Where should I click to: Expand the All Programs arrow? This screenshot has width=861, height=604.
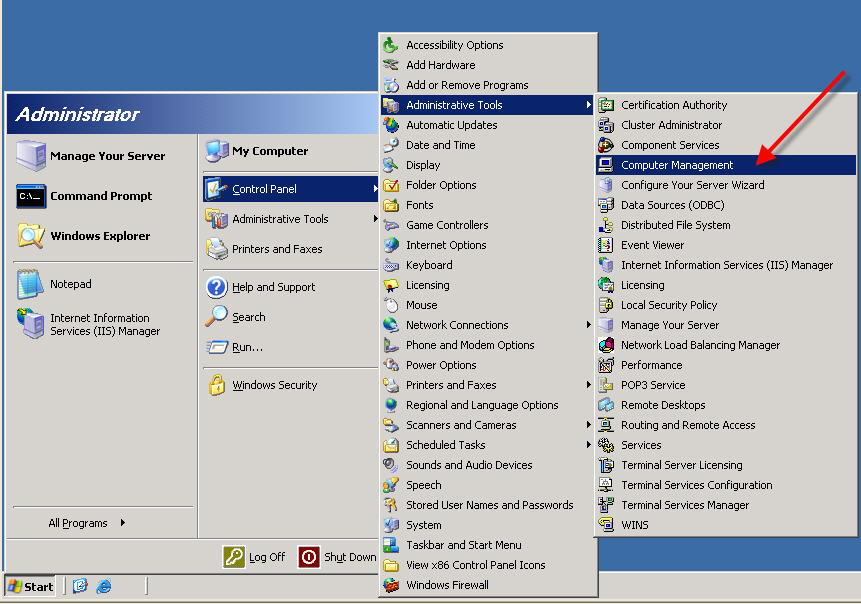(122, 523)
